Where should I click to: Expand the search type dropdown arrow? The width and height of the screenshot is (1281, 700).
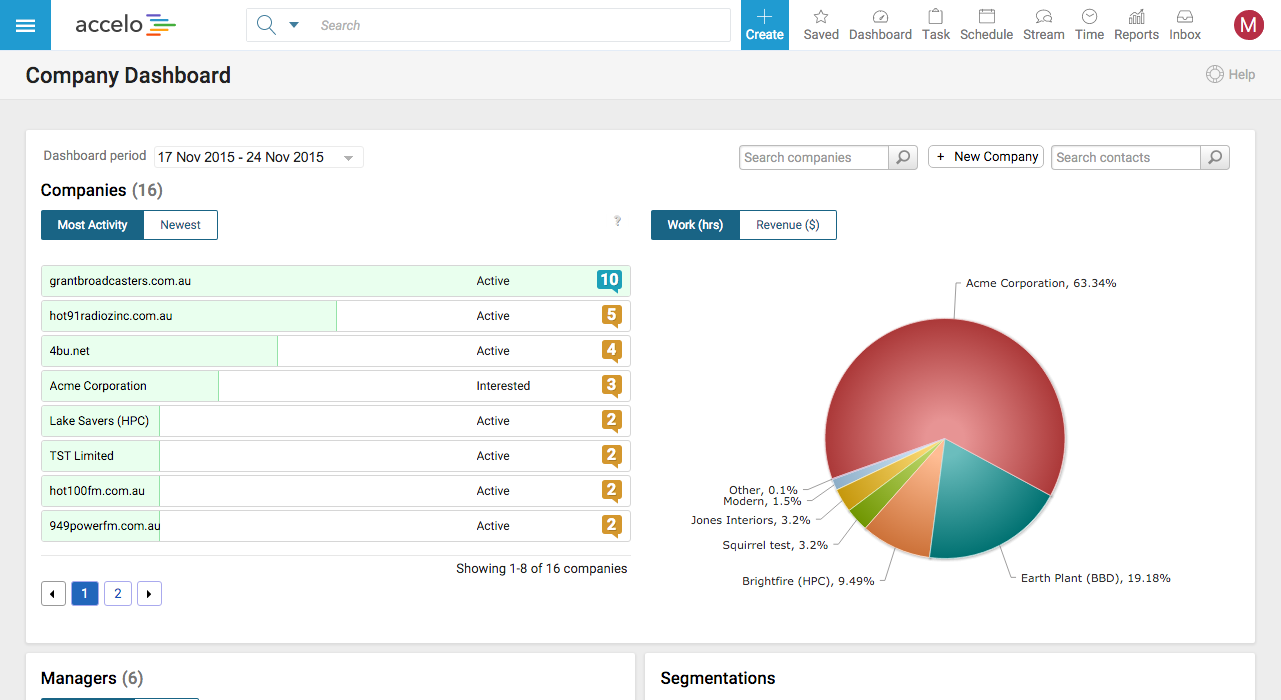point(294,25)
